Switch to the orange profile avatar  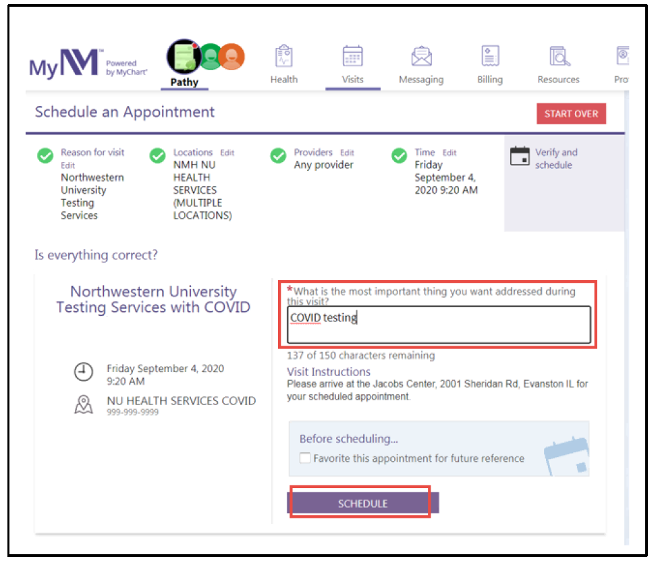[x=232, y=56]
